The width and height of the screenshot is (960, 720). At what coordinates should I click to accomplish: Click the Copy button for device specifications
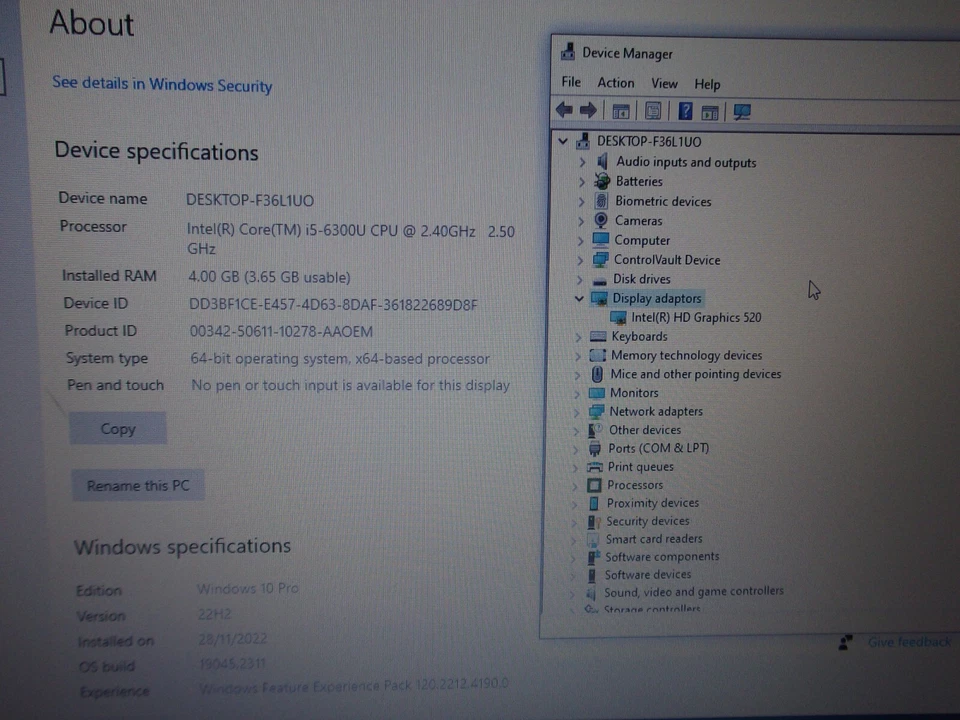(117, 428)
